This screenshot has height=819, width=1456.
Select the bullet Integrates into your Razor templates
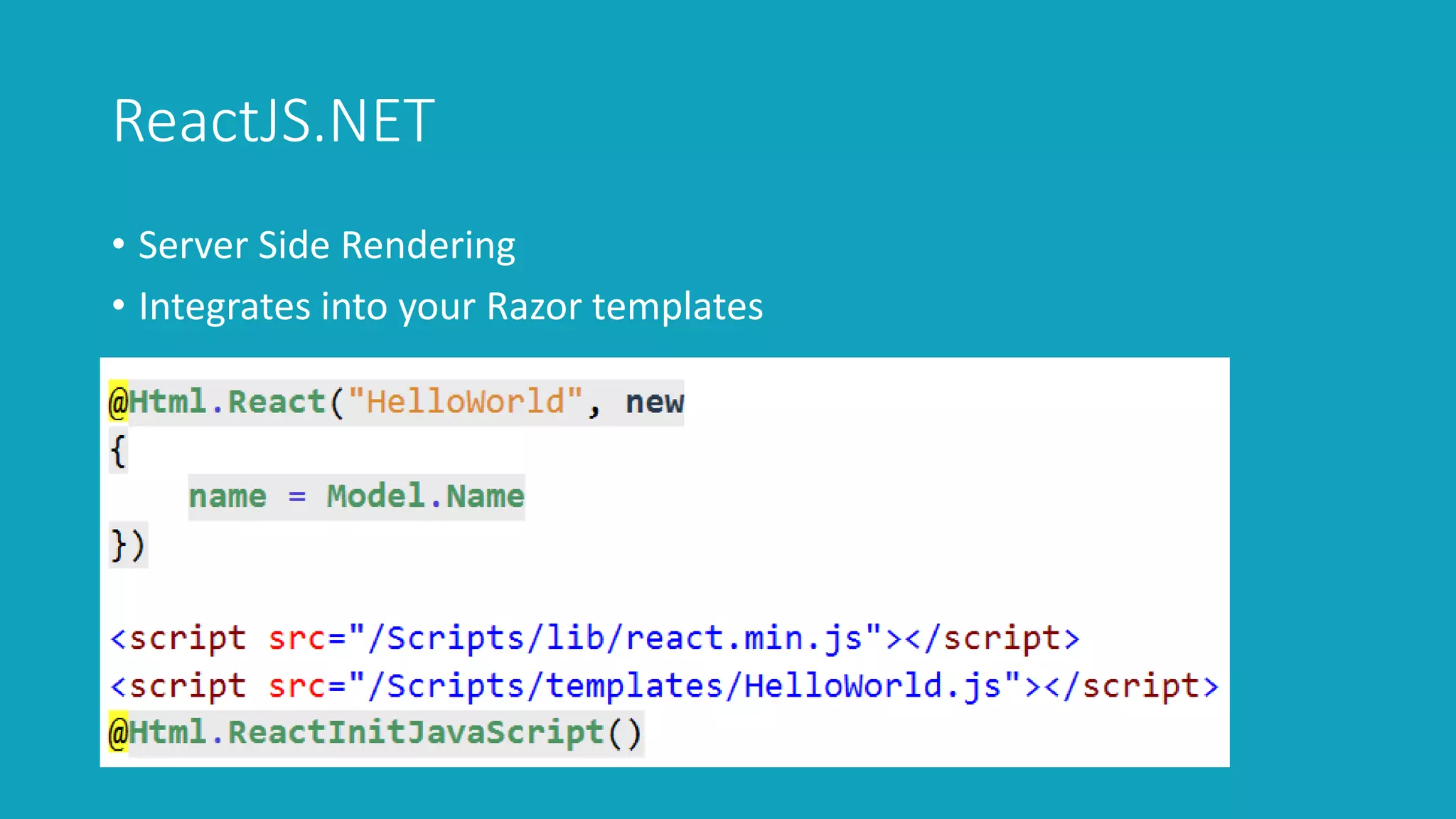[x=451, y=307]
